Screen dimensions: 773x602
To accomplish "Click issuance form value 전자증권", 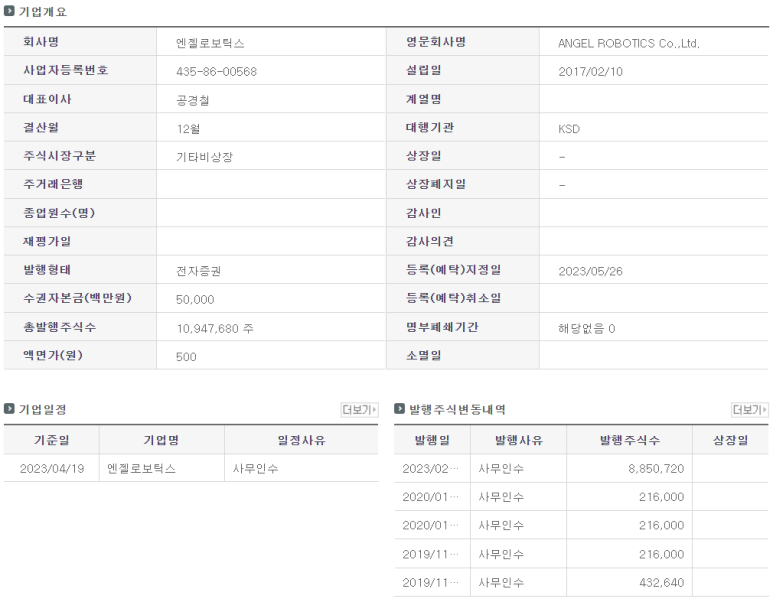I will [199, 271].
